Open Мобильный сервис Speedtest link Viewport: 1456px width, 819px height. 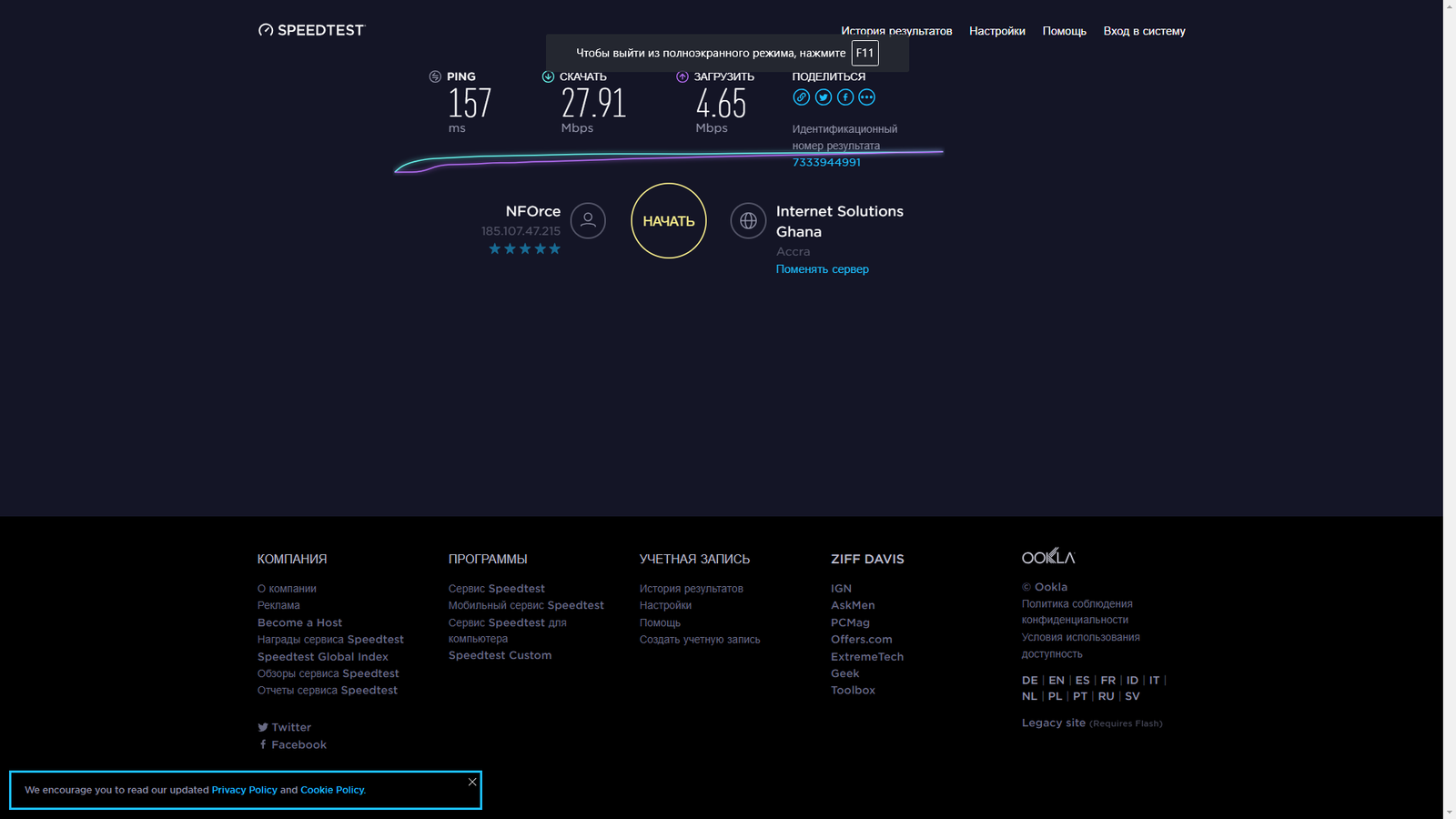point(526,605)
